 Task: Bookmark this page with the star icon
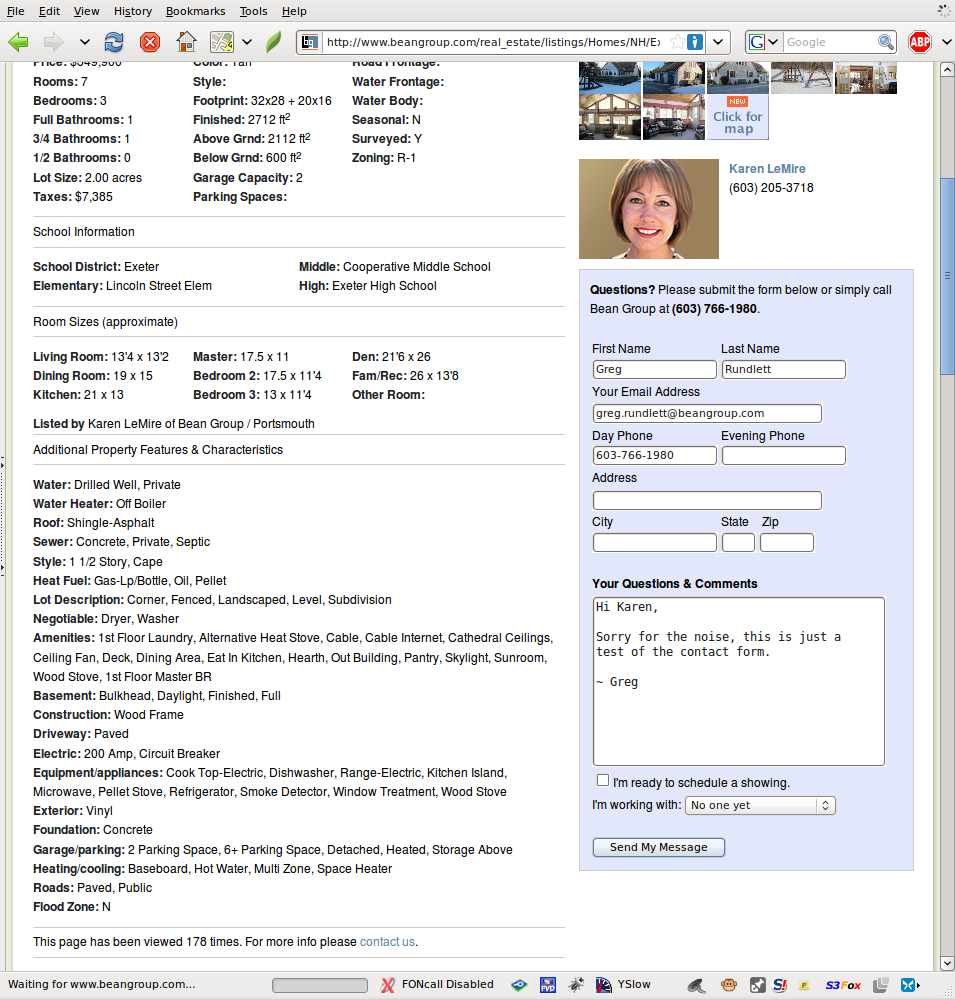pyautogui.click(x=678, y=42)
